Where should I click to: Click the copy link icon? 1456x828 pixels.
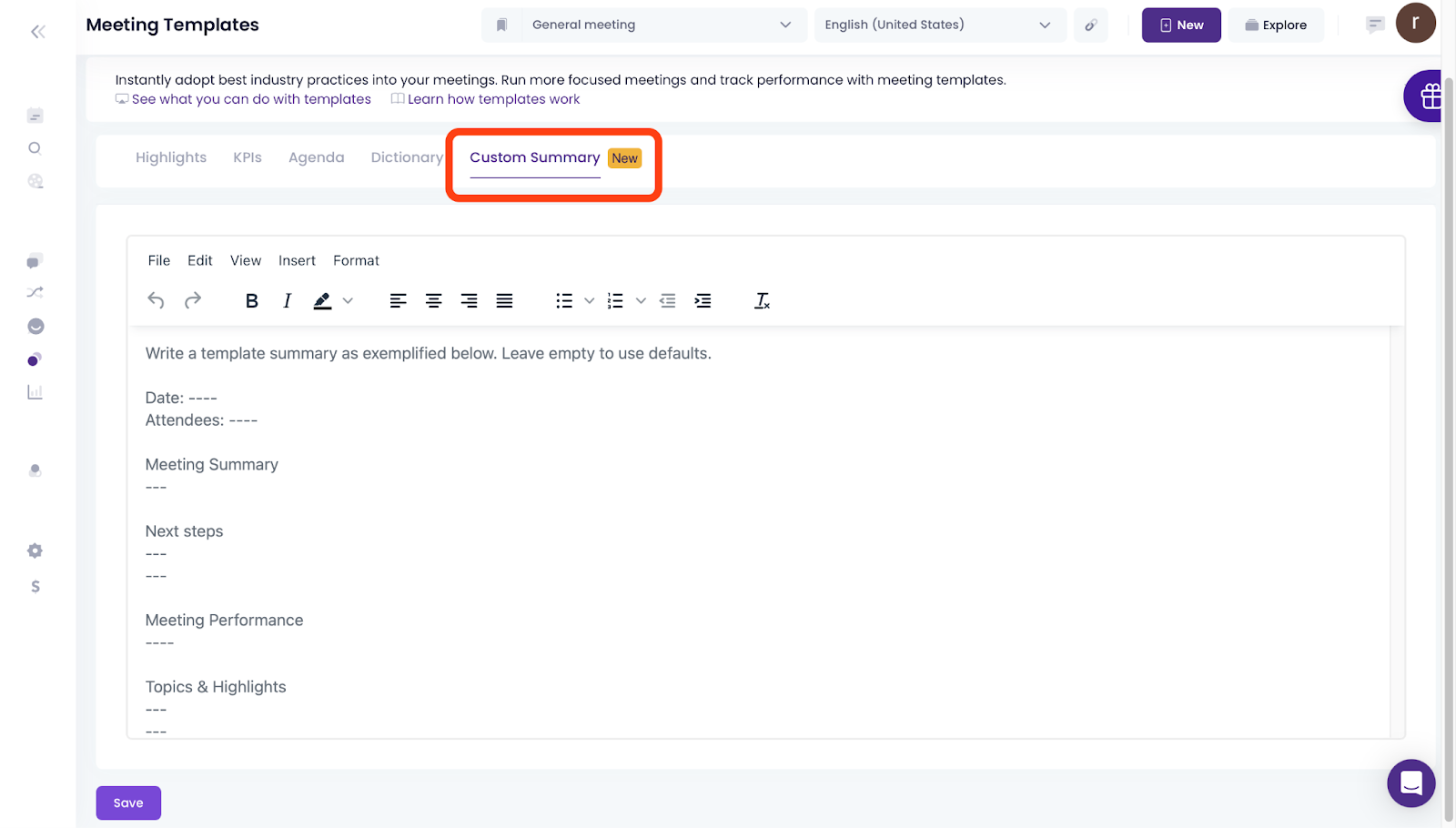(1090, 25)
